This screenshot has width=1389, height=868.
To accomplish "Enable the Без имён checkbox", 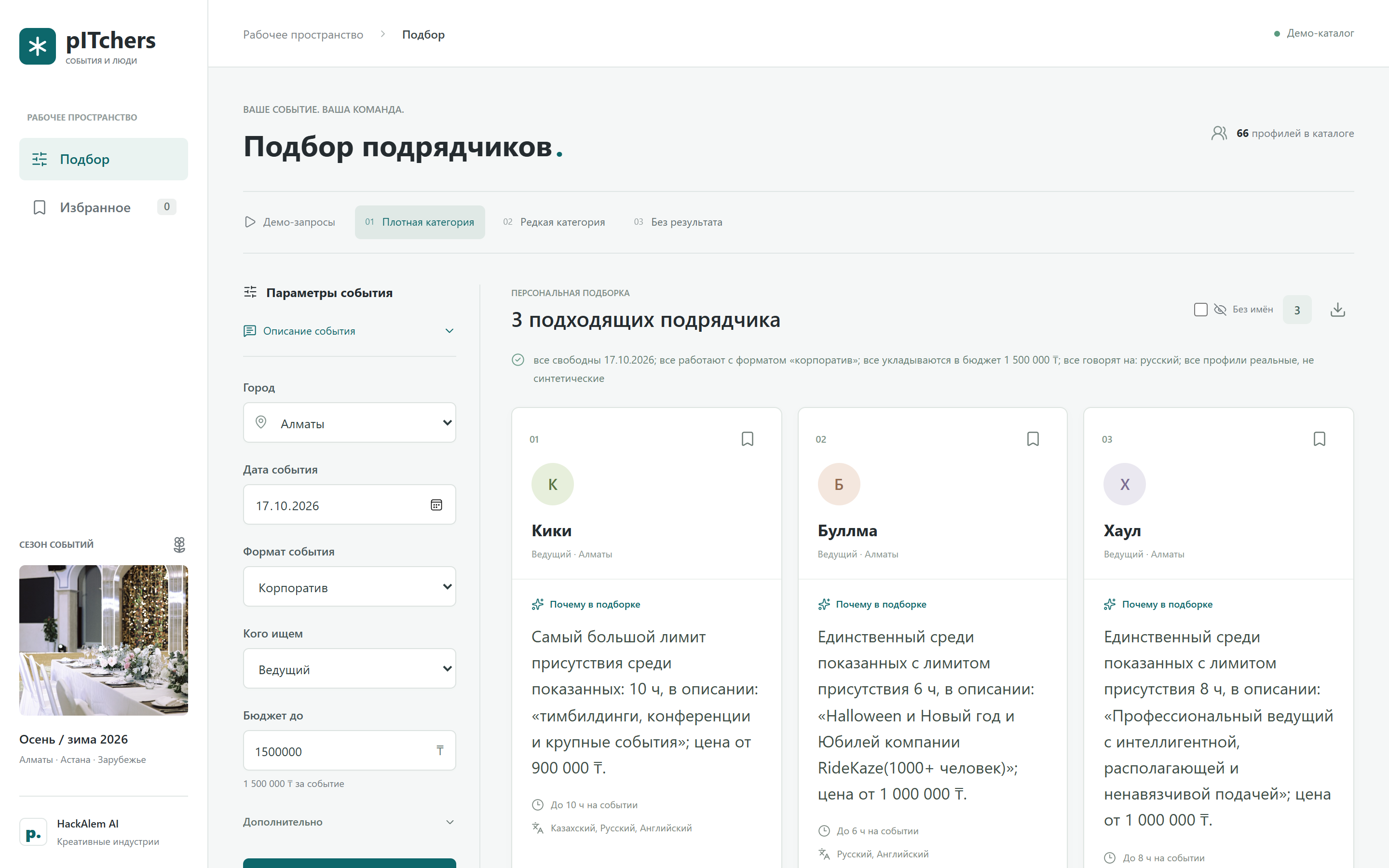I will click(x=1201, y=310).
